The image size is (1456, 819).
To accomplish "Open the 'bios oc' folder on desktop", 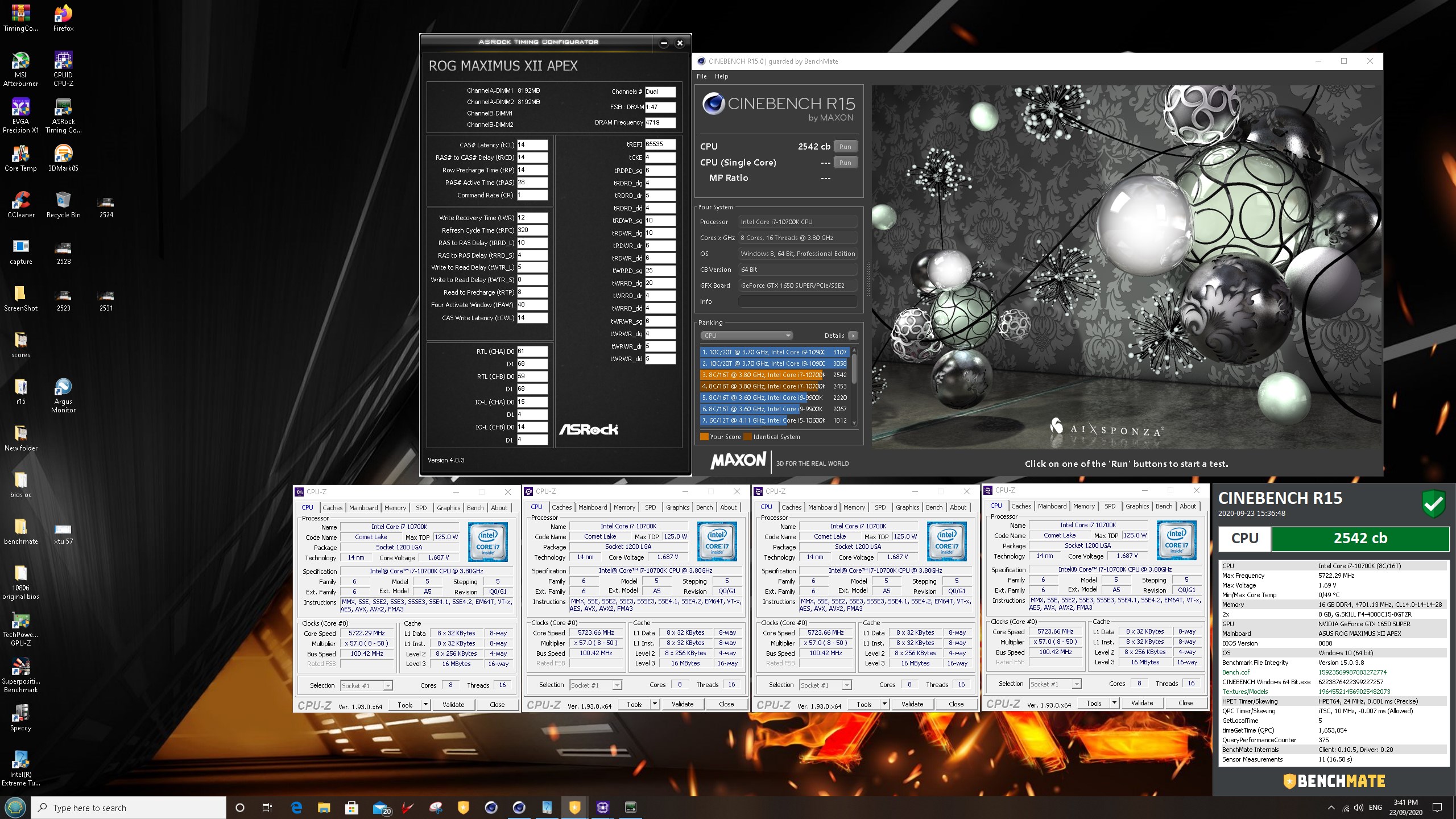I will (20, 485).
